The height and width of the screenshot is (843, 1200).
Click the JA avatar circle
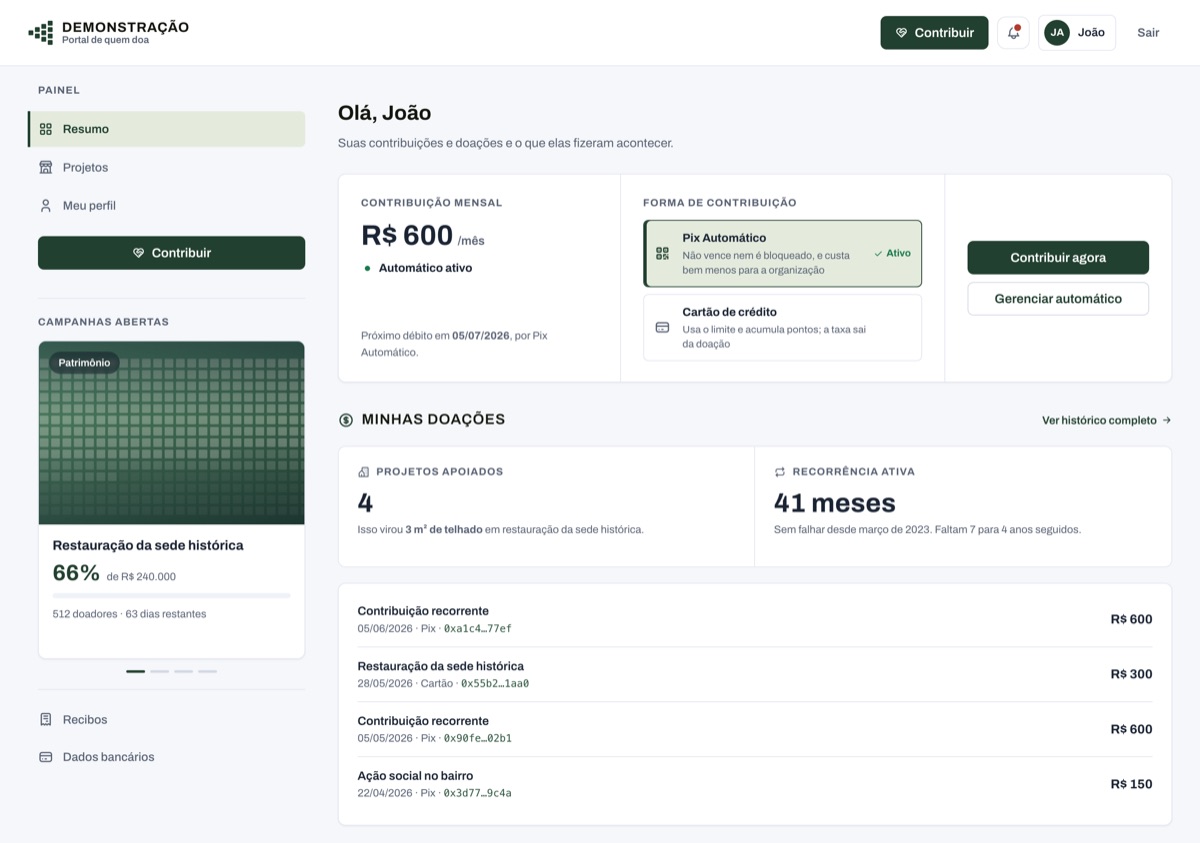click(1057, 32)
